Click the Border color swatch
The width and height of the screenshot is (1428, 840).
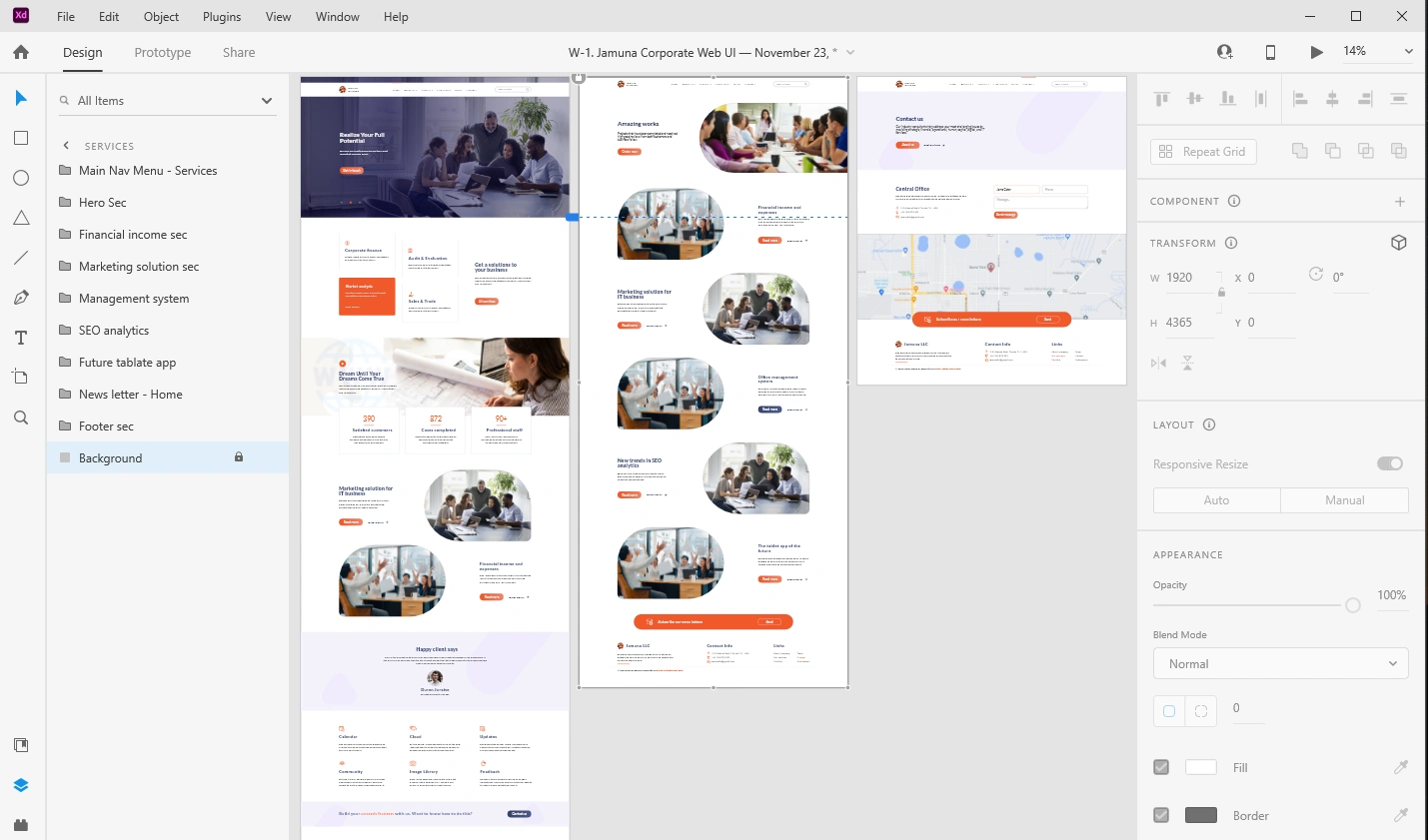1201,815
